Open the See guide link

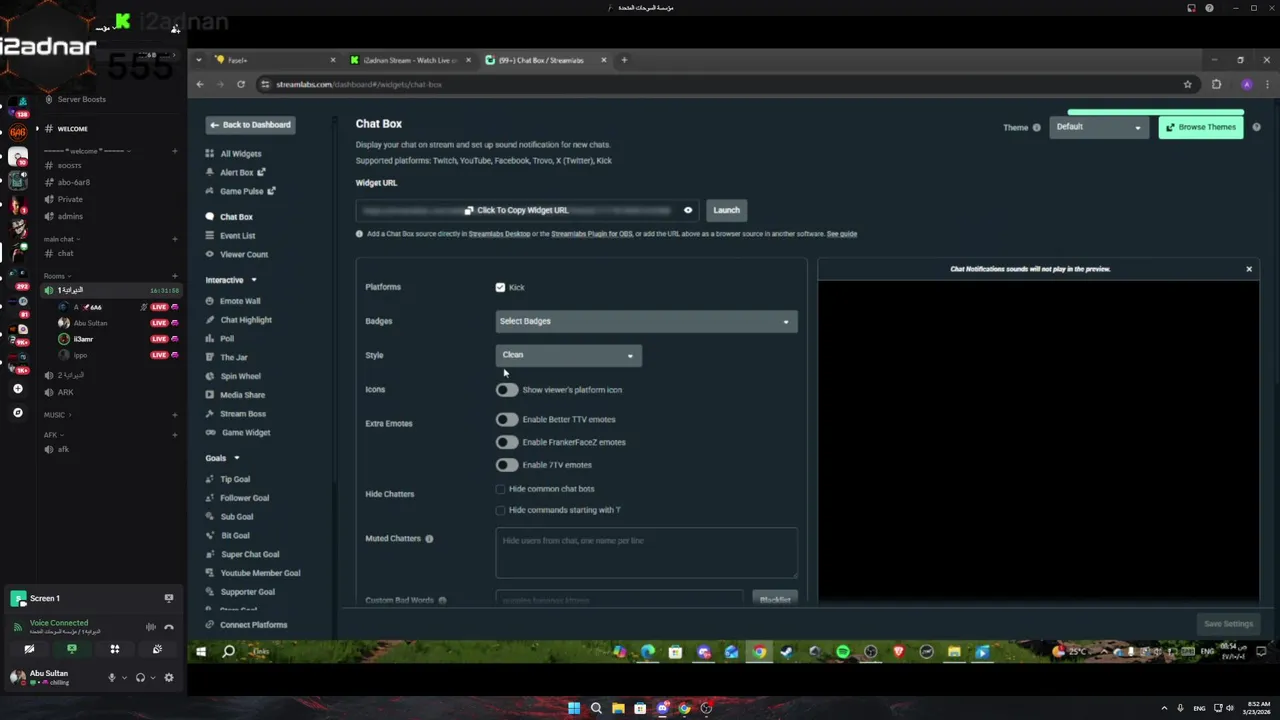[x=842, y=234]
